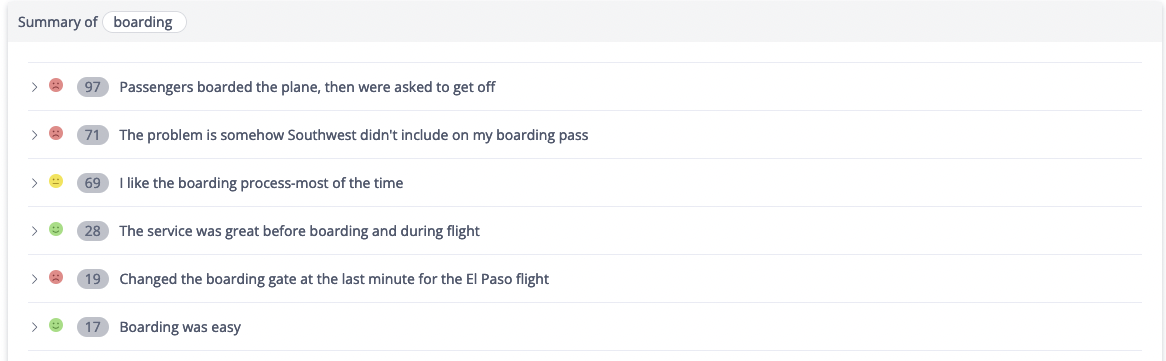Click the sad face icon beside count 97
This screenshot has width=1166, height=361.
(56, 86)
